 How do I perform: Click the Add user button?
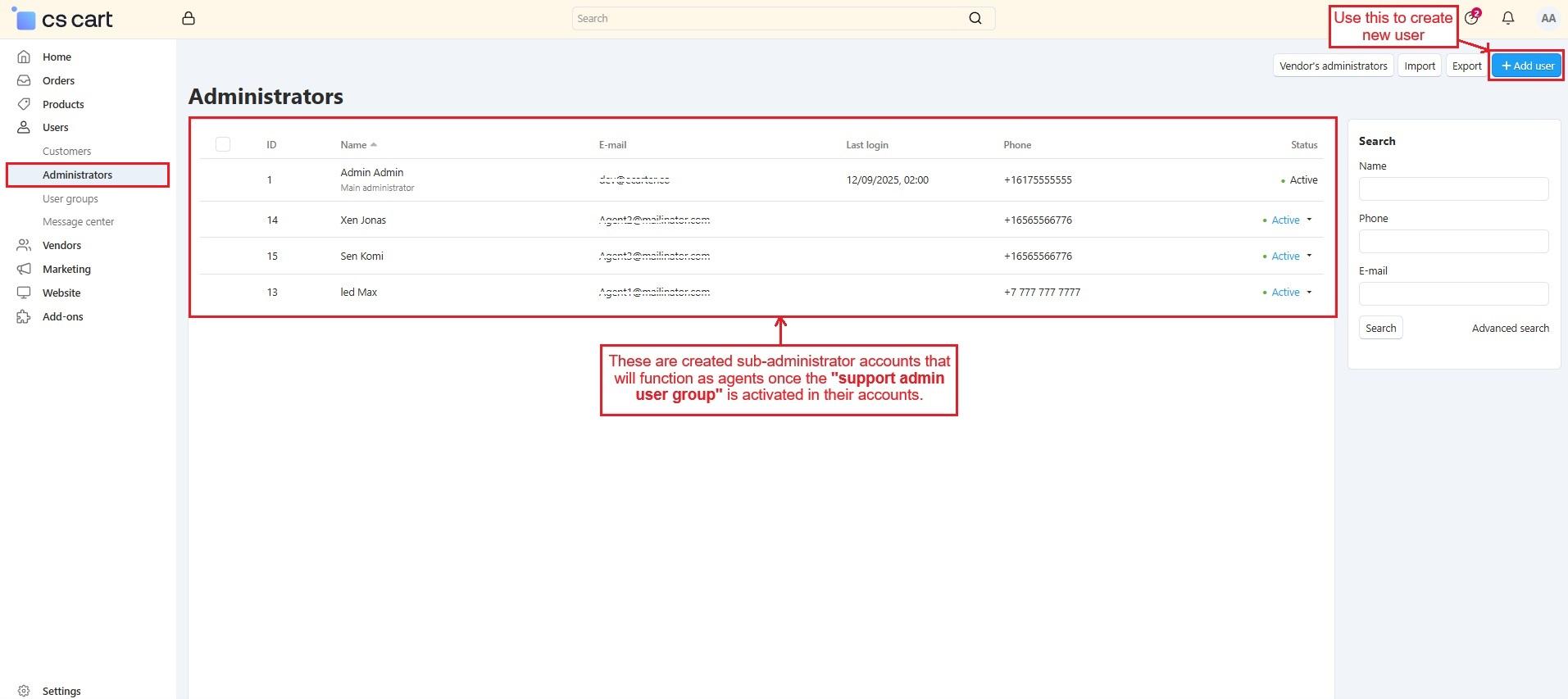1526,66
